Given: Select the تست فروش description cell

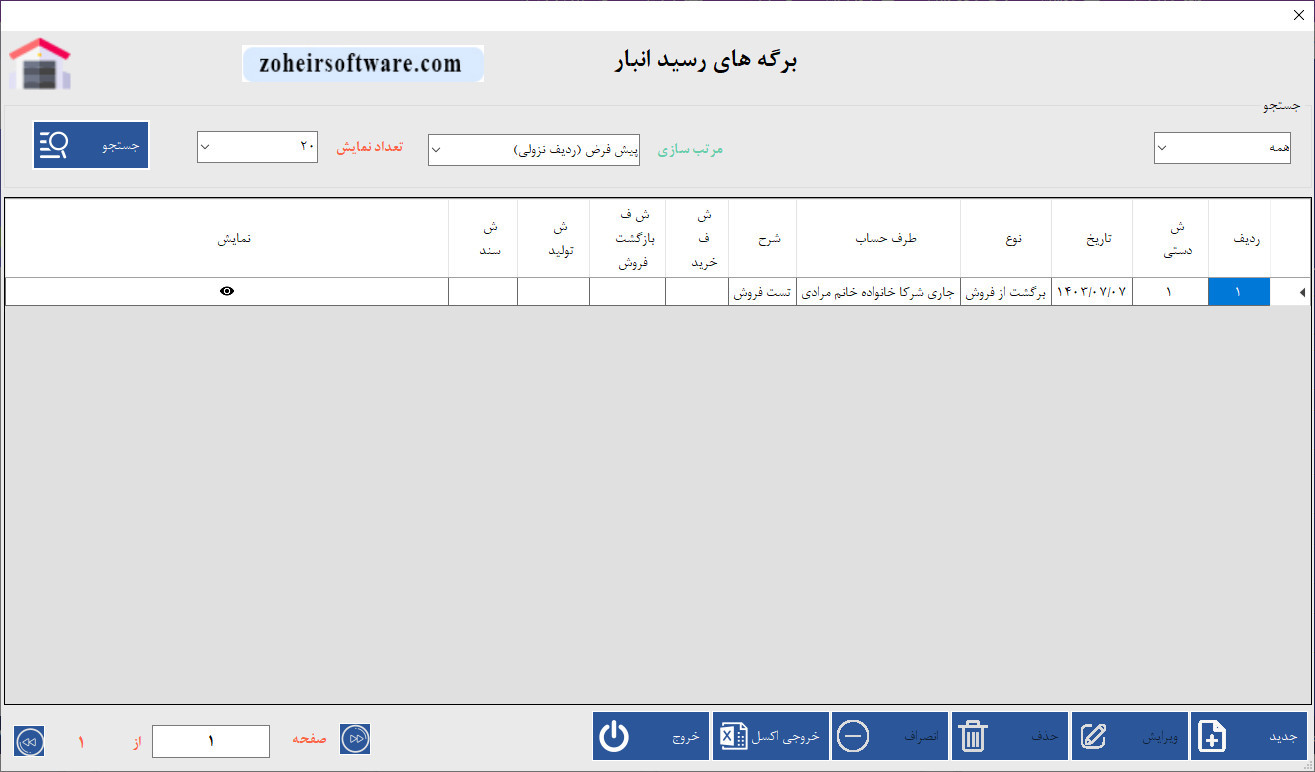Looking at the screenshot, I should coord(763,291).
